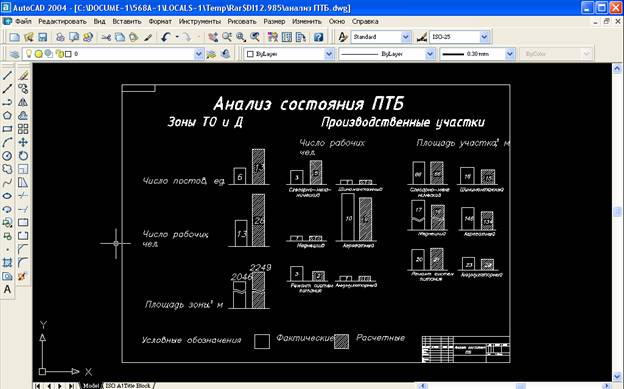Click the Save drawing icon
This screenshot has width=624, height=389.
point(42,37)
